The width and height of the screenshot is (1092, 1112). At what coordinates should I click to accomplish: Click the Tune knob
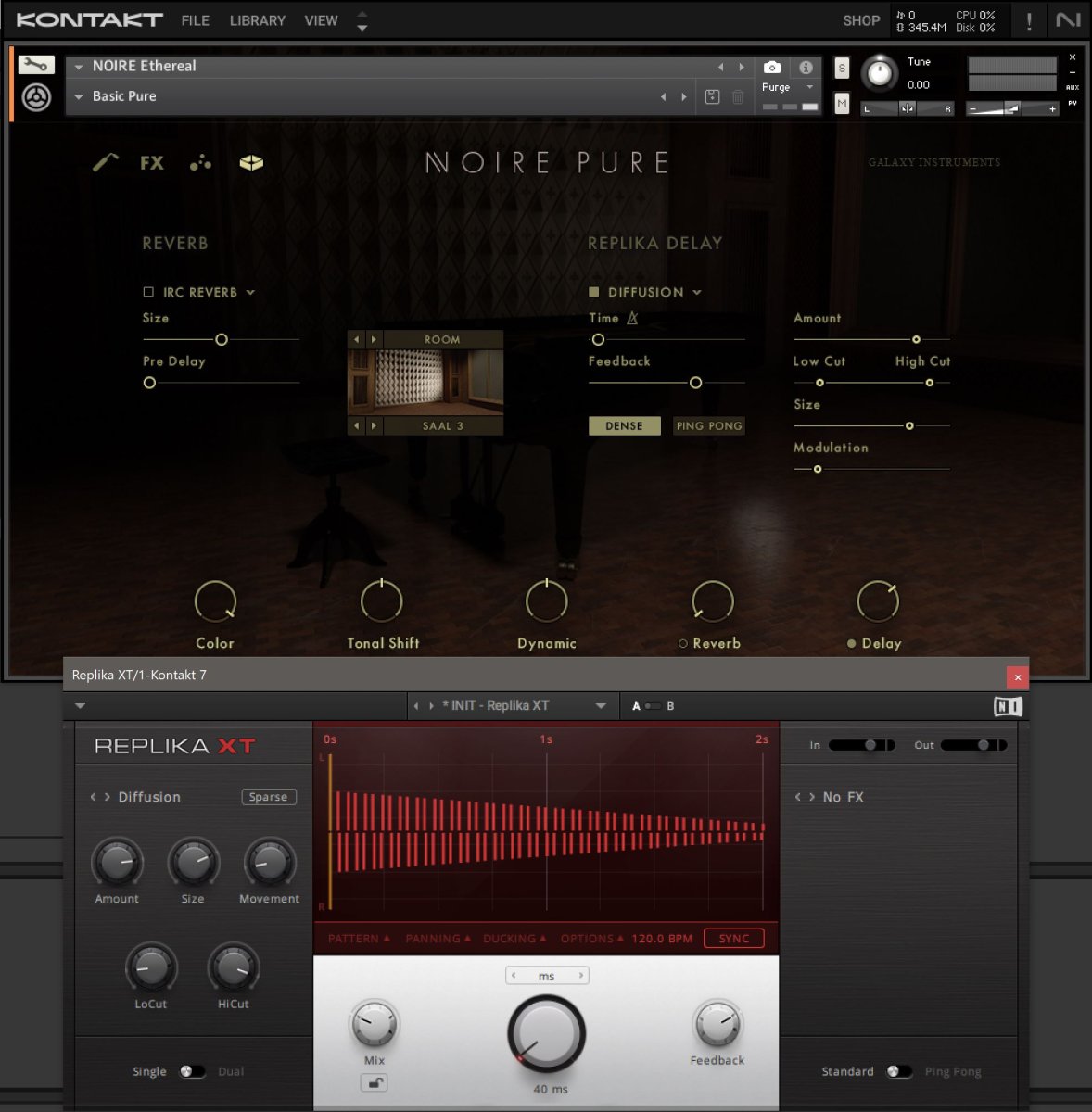pyautogui.click(x=880, y=73)
